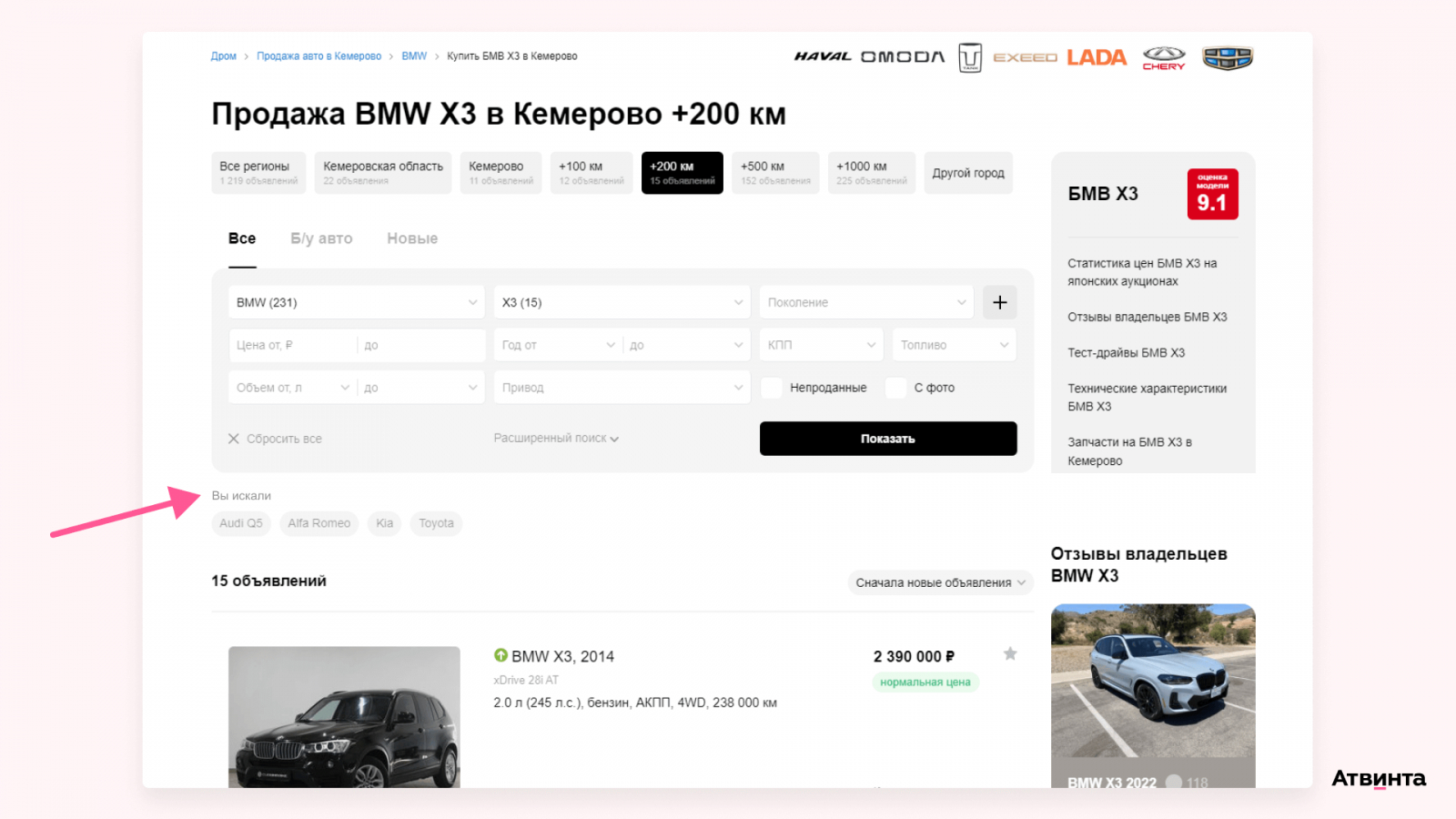
Task: Click the price 'до' field
Action: (421, 345)
